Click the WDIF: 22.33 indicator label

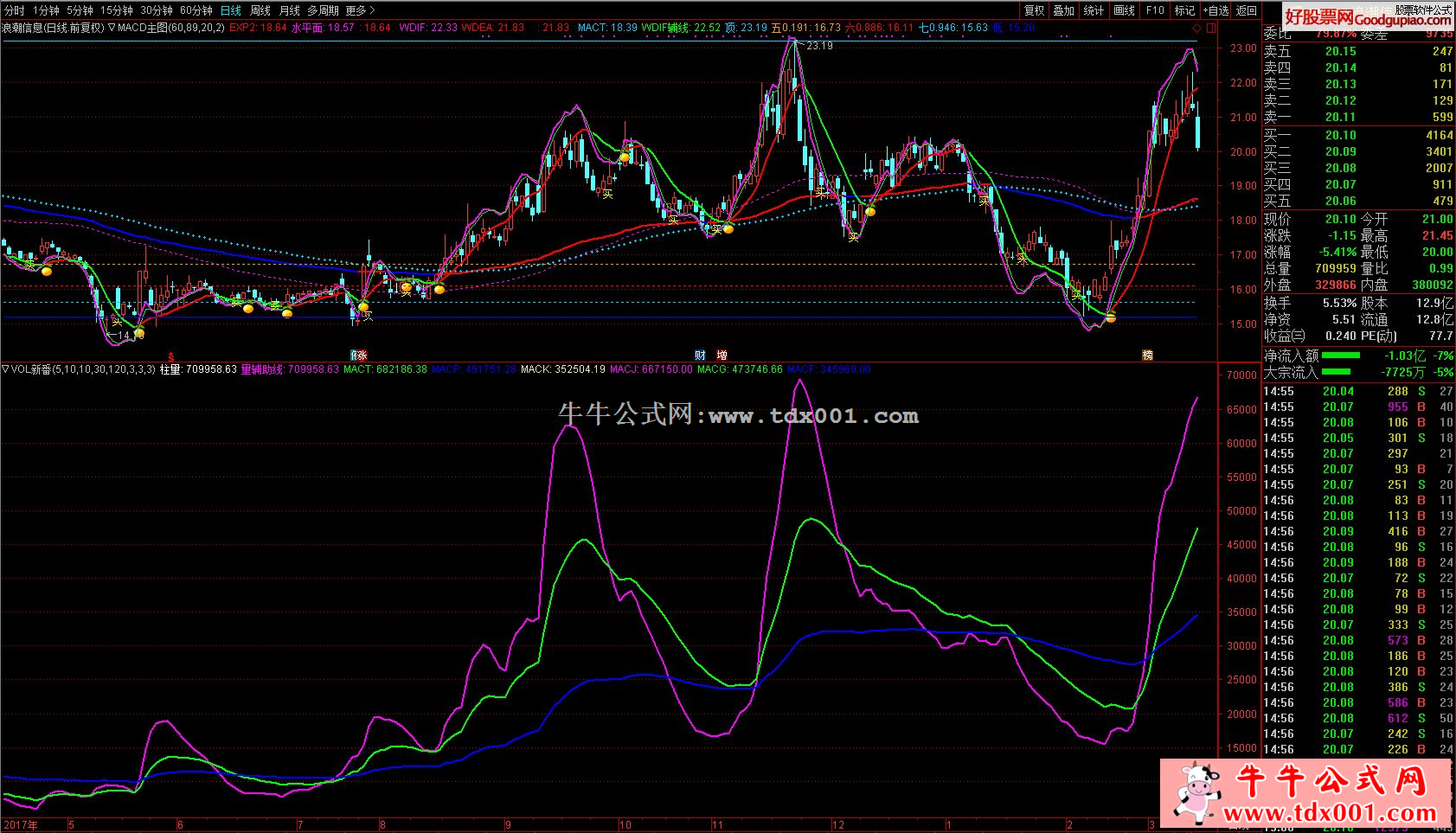pos(428,27)
